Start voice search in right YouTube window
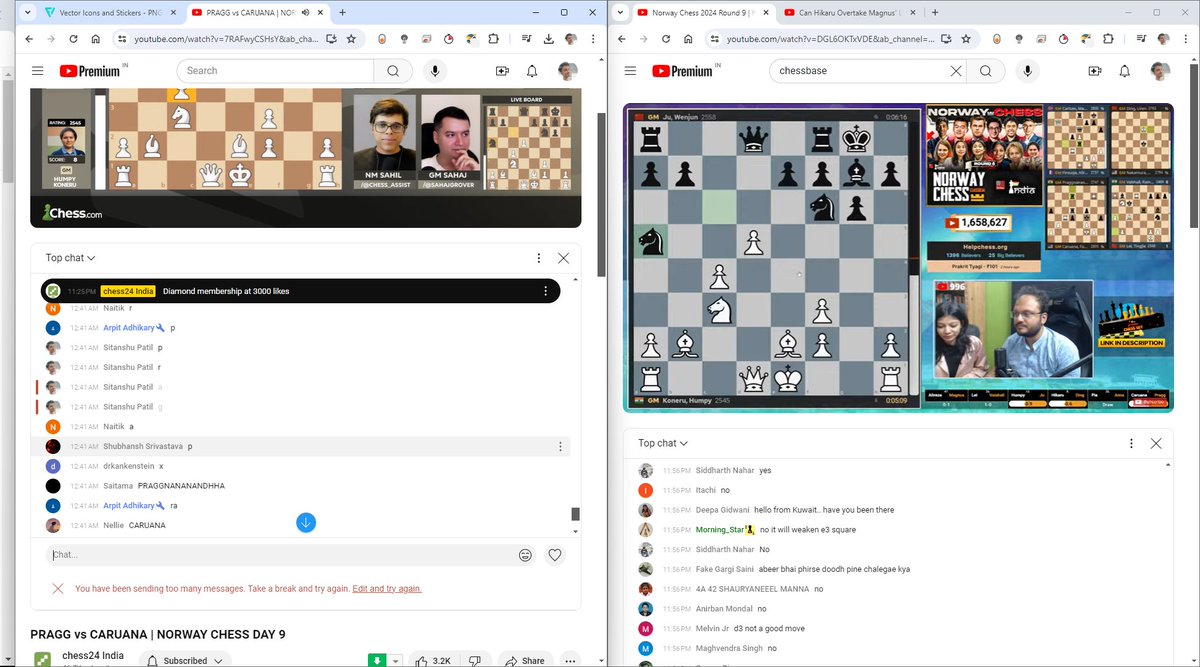 point(1027,71)
